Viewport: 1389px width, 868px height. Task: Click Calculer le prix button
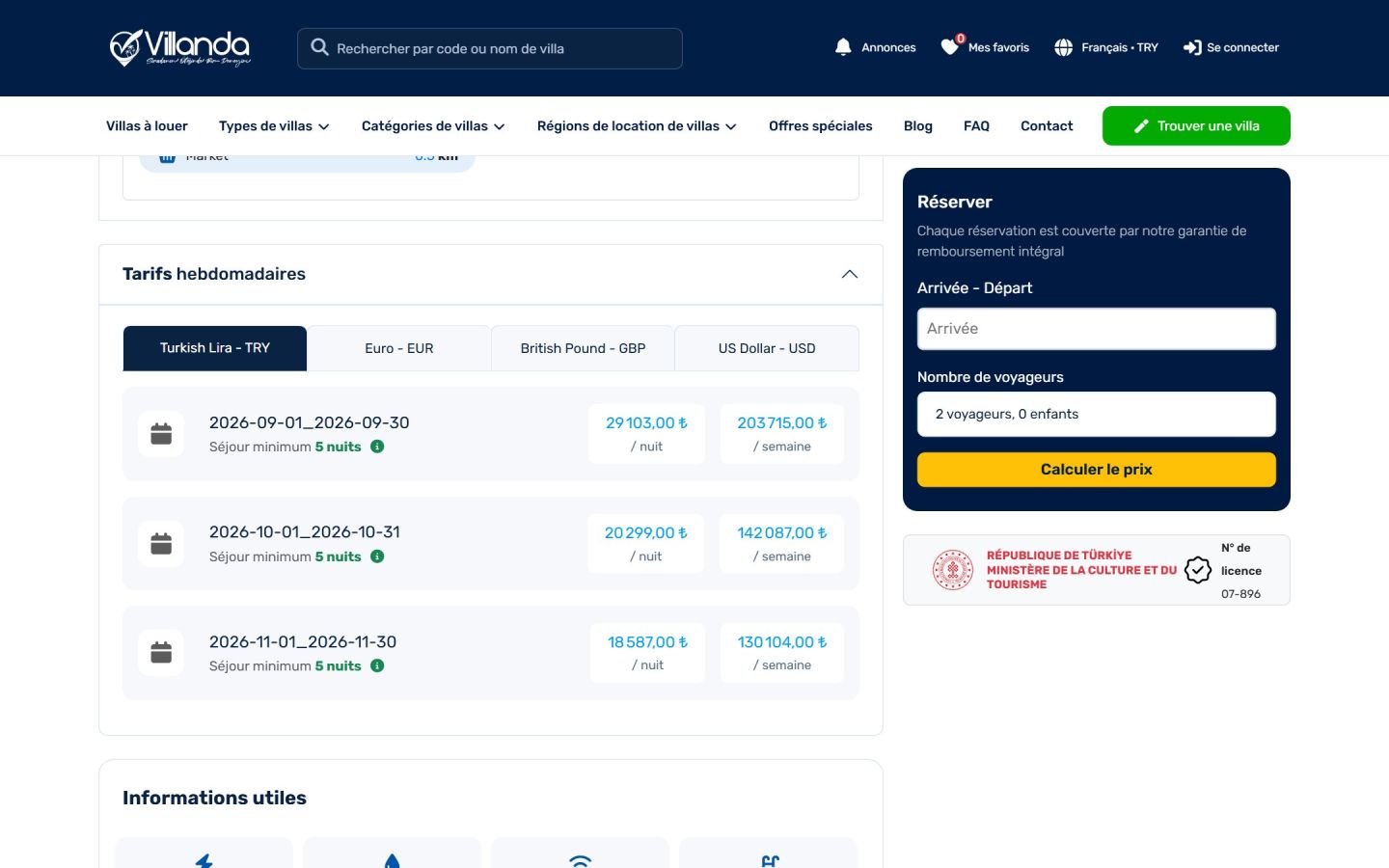pyautogui.click(x=1096, y=470)
